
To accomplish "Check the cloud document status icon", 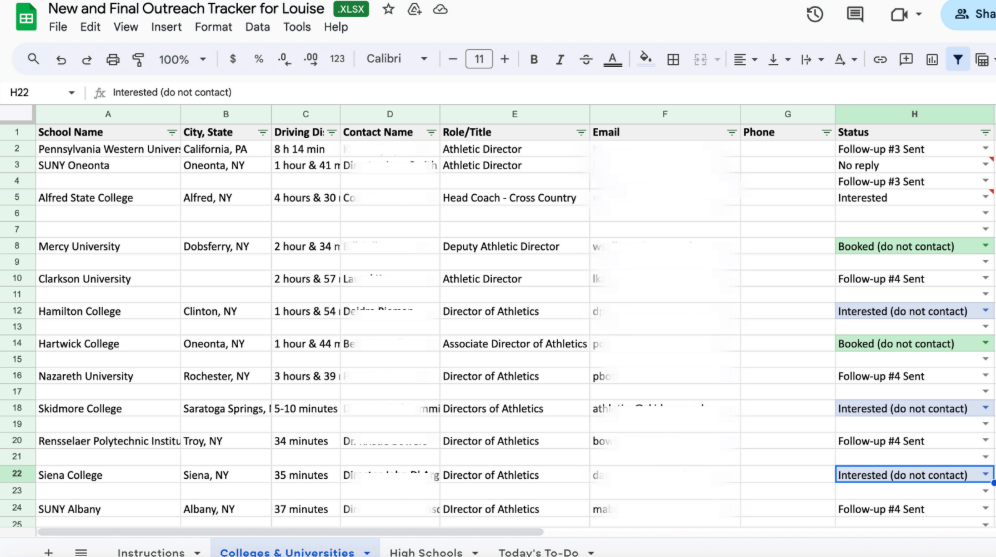I will 440,10.
